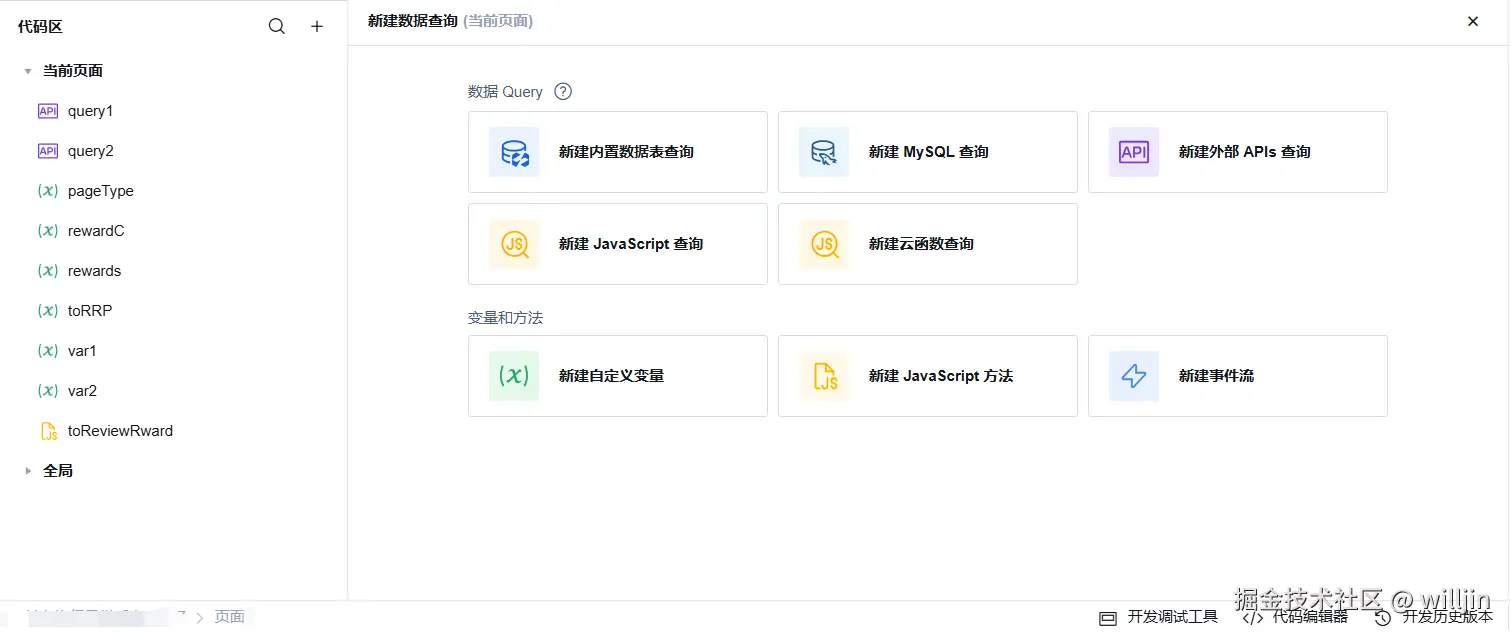
Task: Click the 云函数查询 JS search icon
Action: pyautogui.click(x=824, y=244)
